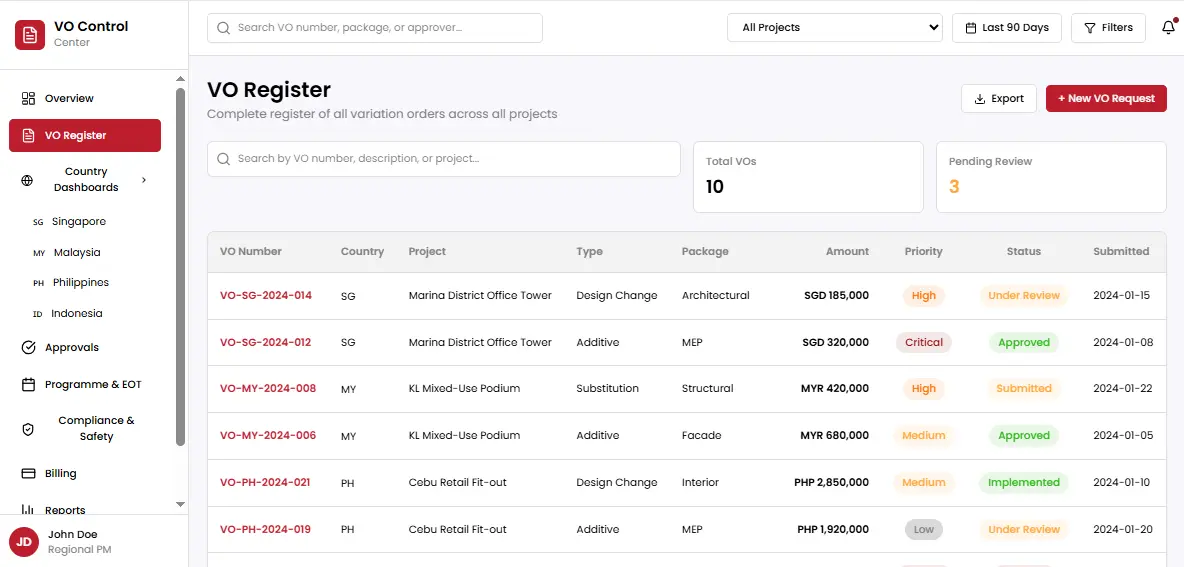Click the Billing card icon
The image size is (1184, 567).
pos(28,474)
